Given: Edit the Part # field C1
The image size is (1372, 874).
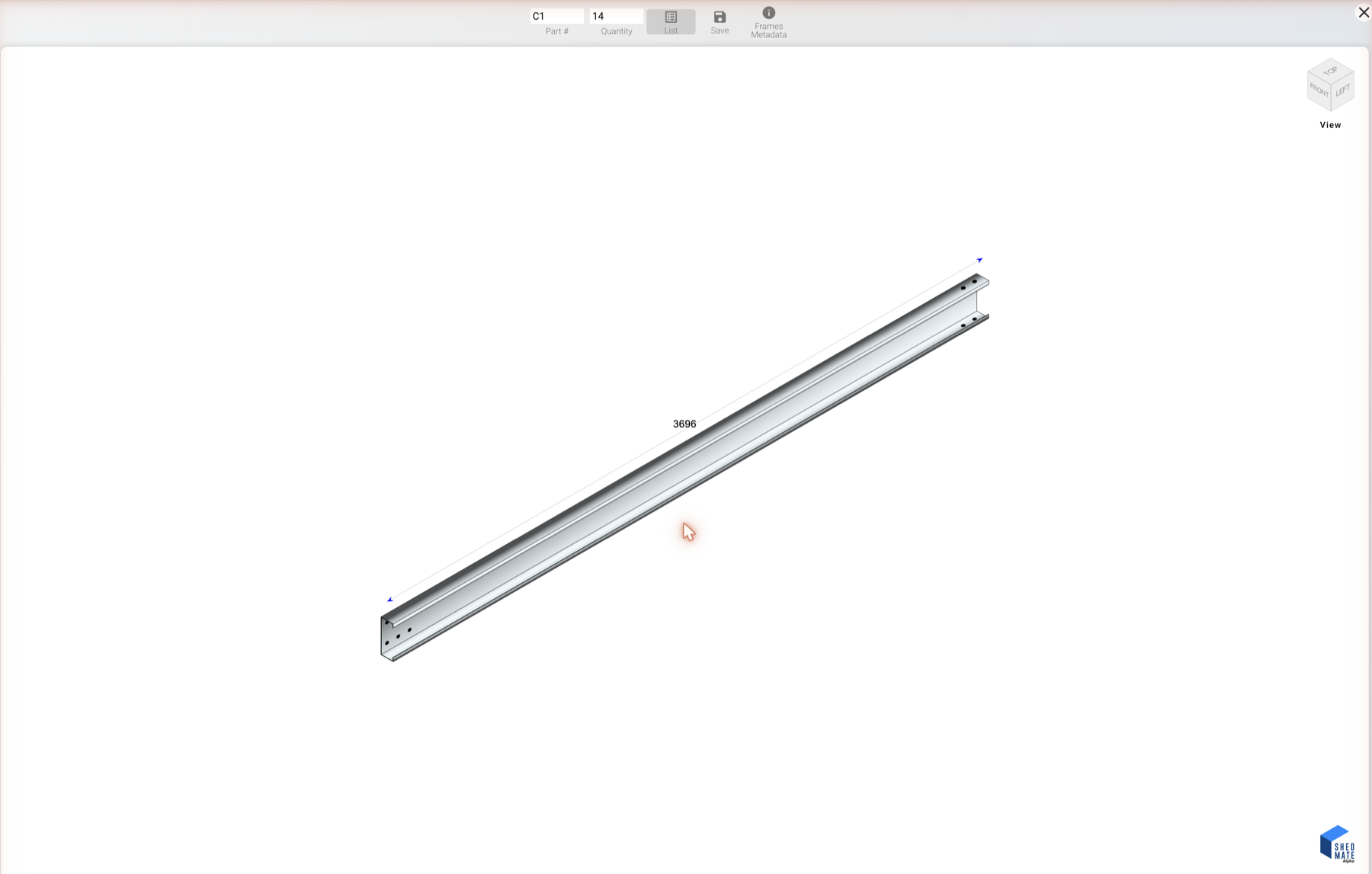Looking at the screenshot, I should 557,16.
